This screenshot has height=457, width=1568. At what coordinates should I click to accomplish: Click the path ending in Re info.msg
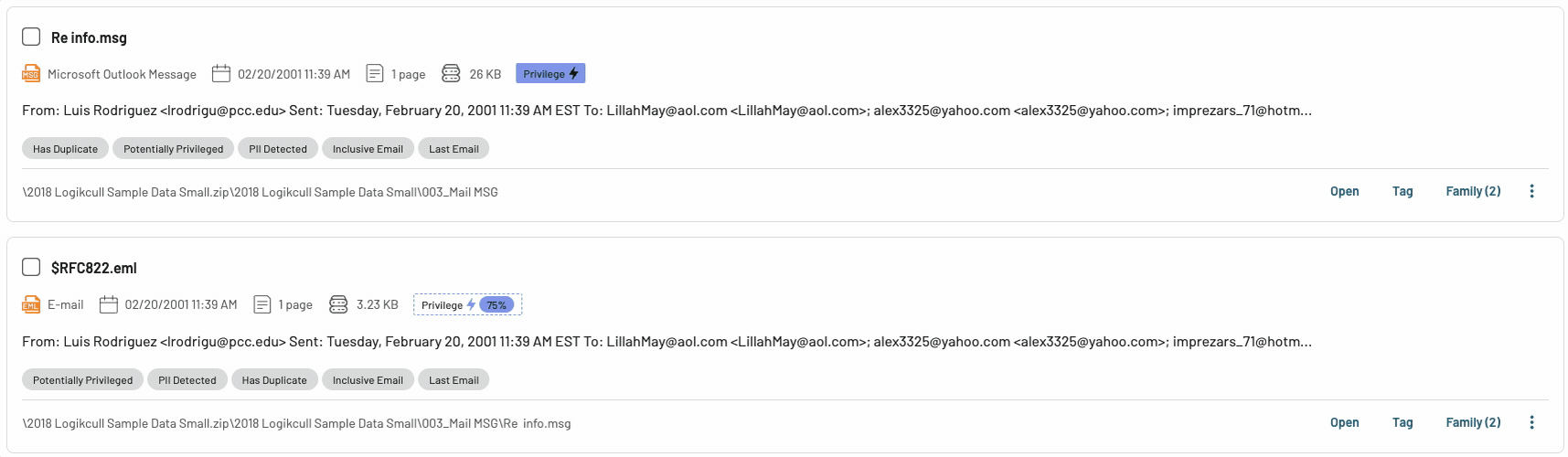click(x=296, y=423)
